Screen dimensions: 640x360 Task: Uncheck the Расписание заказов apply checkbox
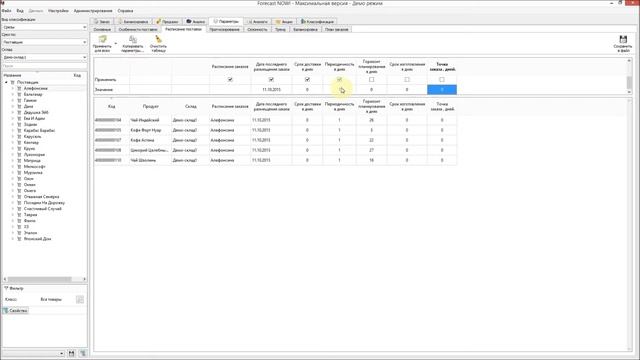click(x=230, y=80)
